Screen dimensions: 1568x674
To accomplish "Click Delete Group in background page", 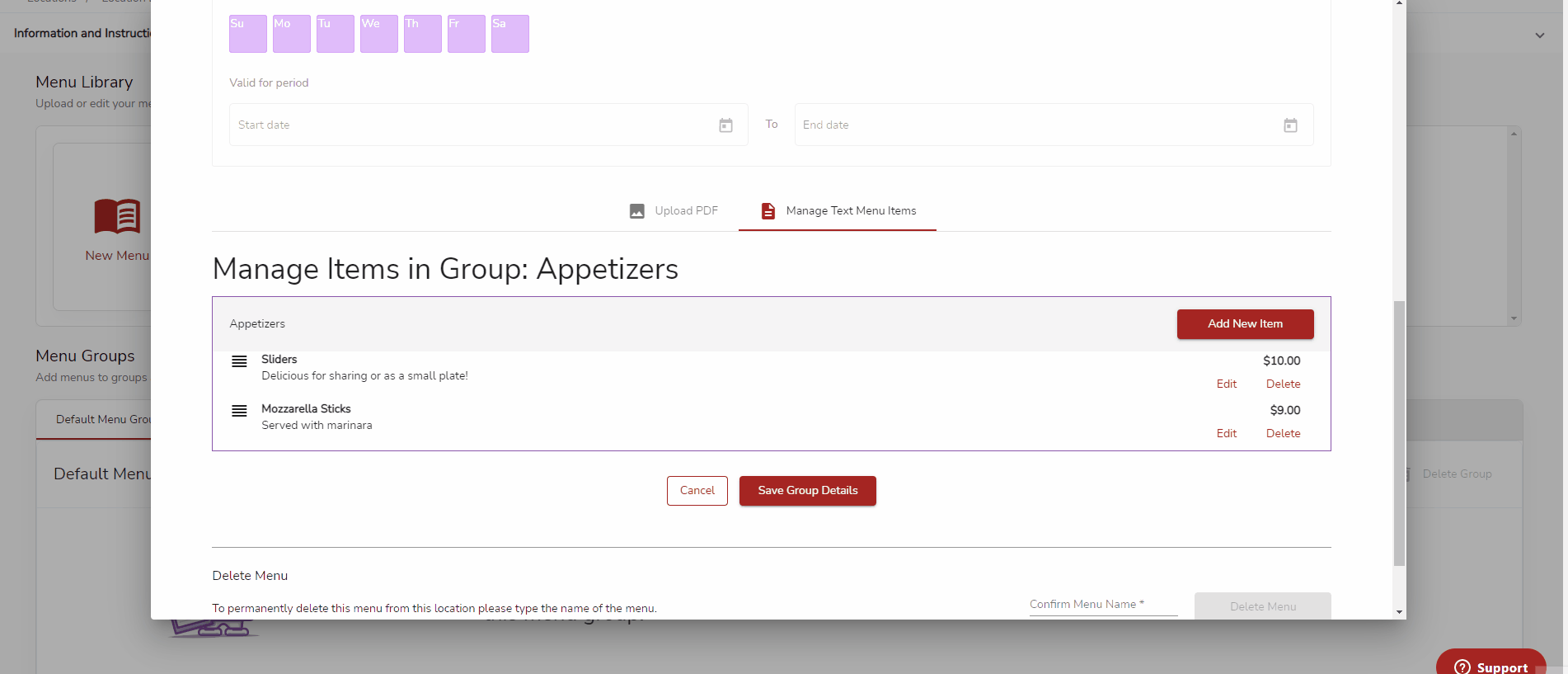I will pyautogui.click(x=1456, y=474).
